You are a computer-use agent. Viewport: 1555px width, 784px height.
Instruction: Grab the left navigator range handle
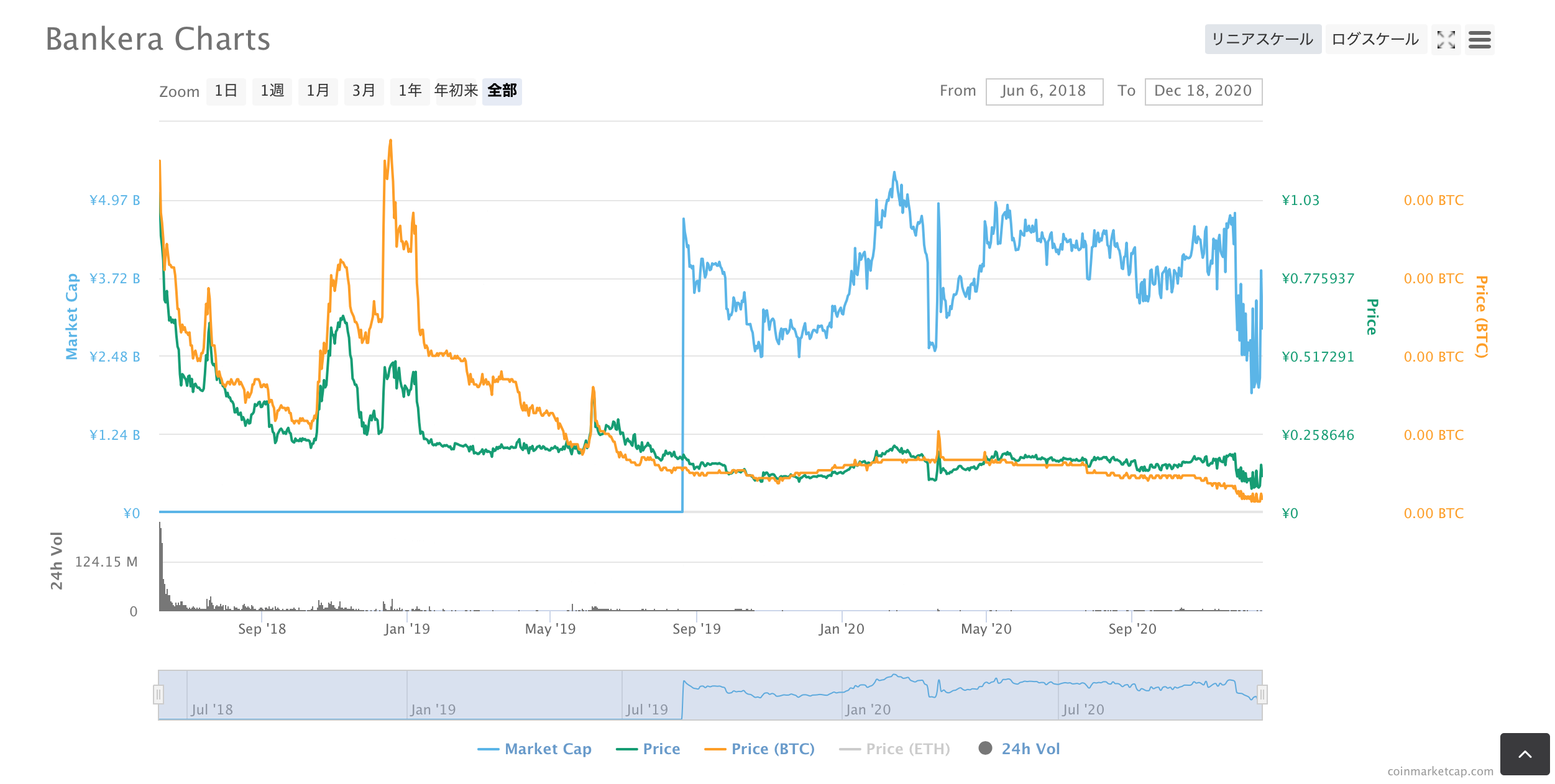point(158,695)
